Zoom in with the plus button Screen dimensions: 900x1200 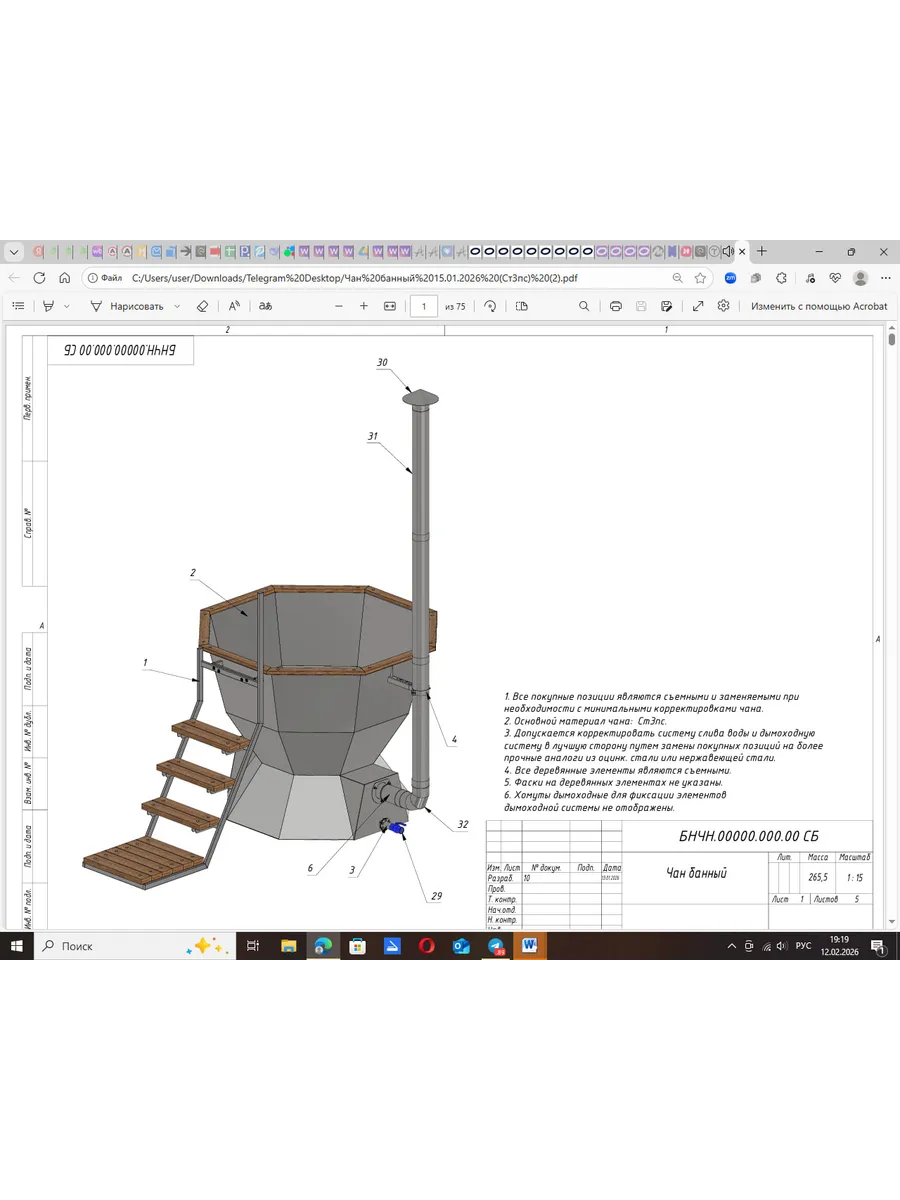click(x=364, y=306)
